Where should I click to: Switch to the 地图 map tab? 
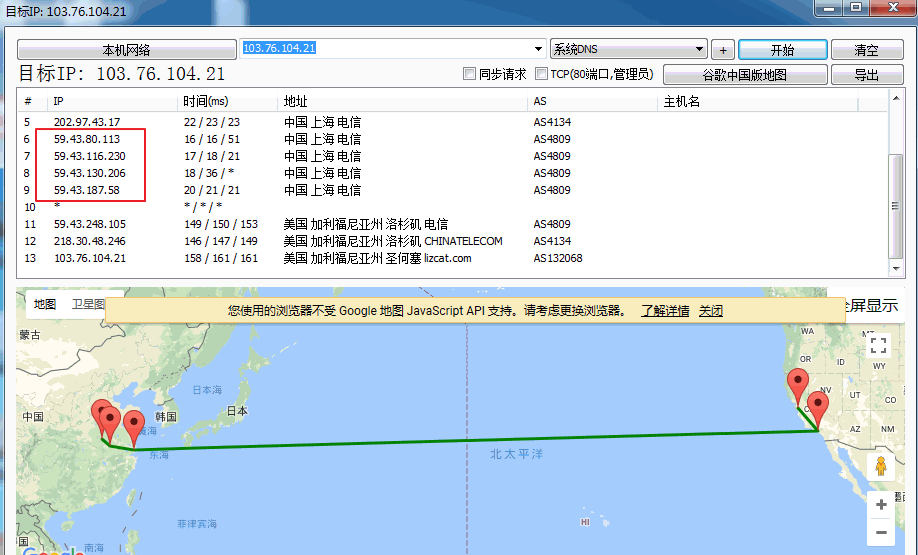coord(44,304)
